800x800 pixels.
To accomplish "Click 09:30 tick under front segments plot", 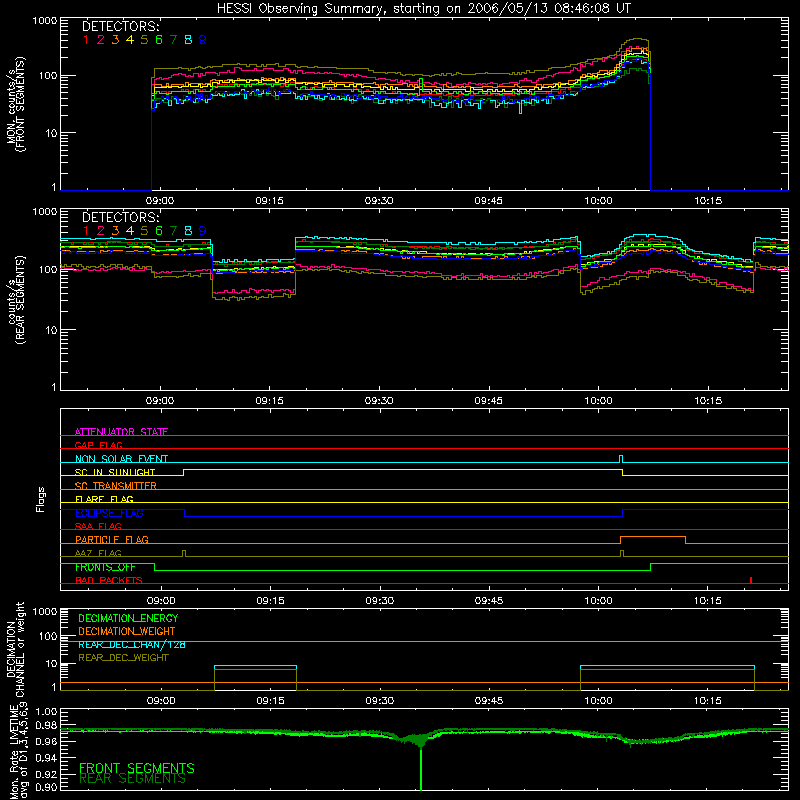I will pyautogui.click(x=379, y=201).
